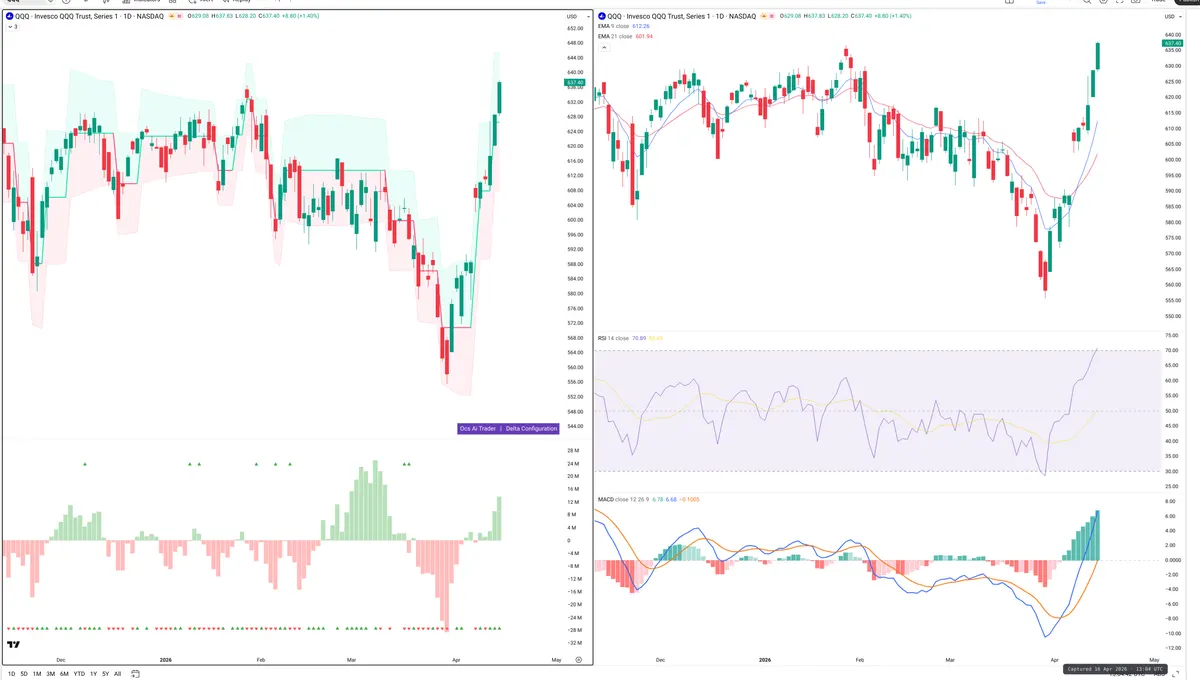Screen dimensions: 1200x680
Task: Set range to 1Y
Action: pos(93,674)
